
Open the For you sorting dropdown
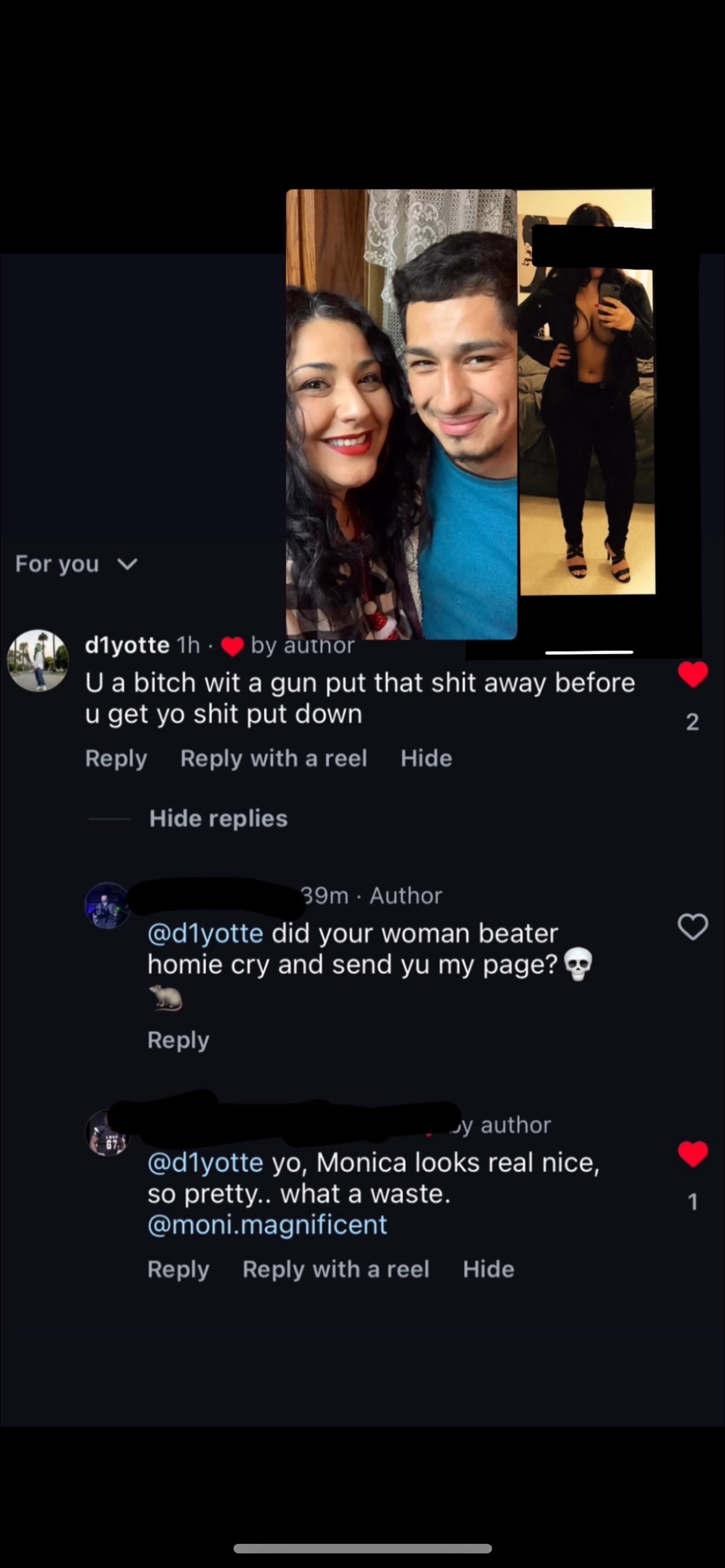pyautogui.click(x=76, y=564)
